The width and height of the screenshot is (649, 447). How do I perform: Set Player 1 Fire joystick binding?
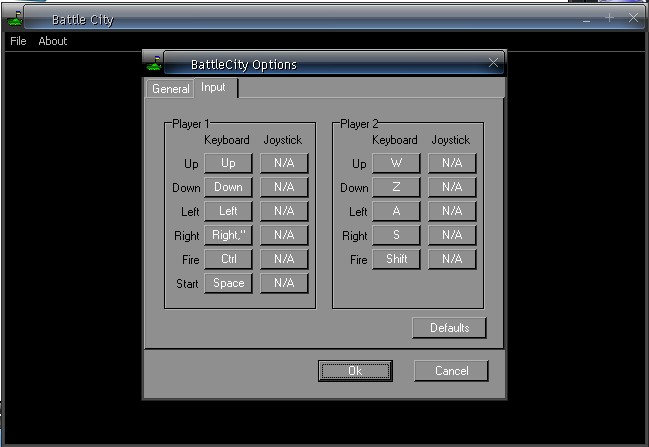pos(284,259)
